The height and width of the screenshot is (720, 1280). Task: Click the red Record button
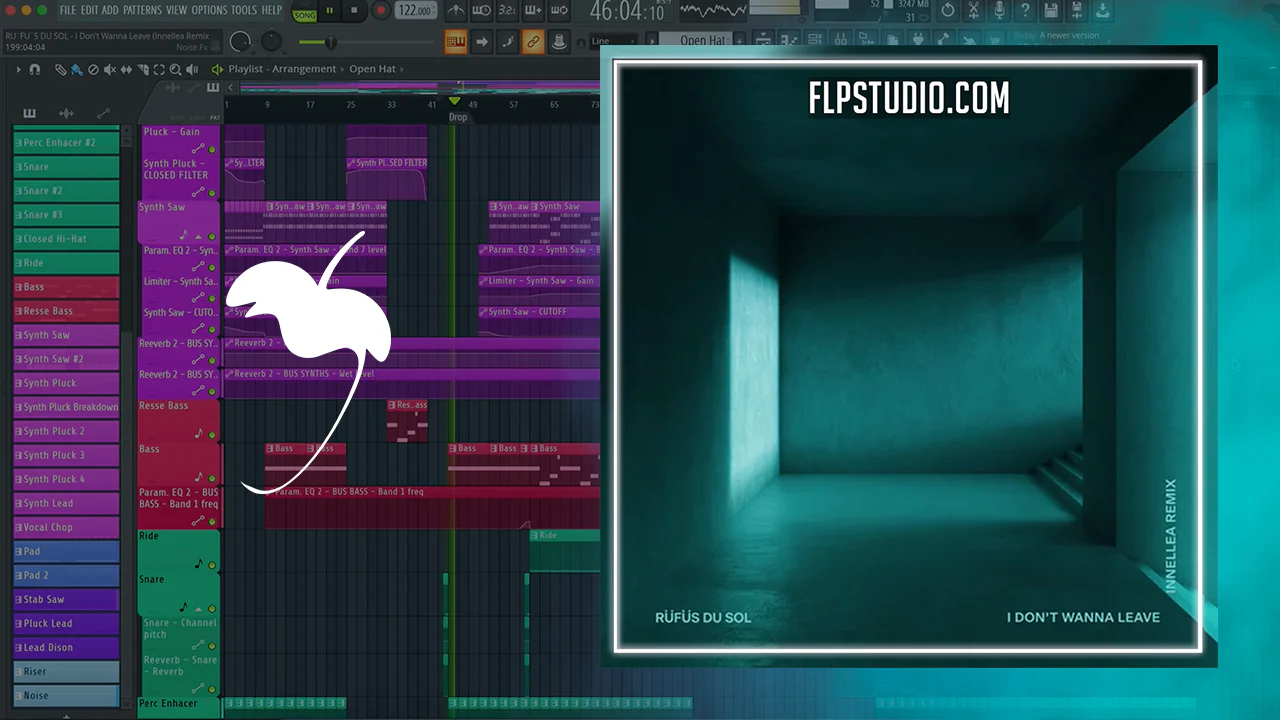[x=381, y=11]
